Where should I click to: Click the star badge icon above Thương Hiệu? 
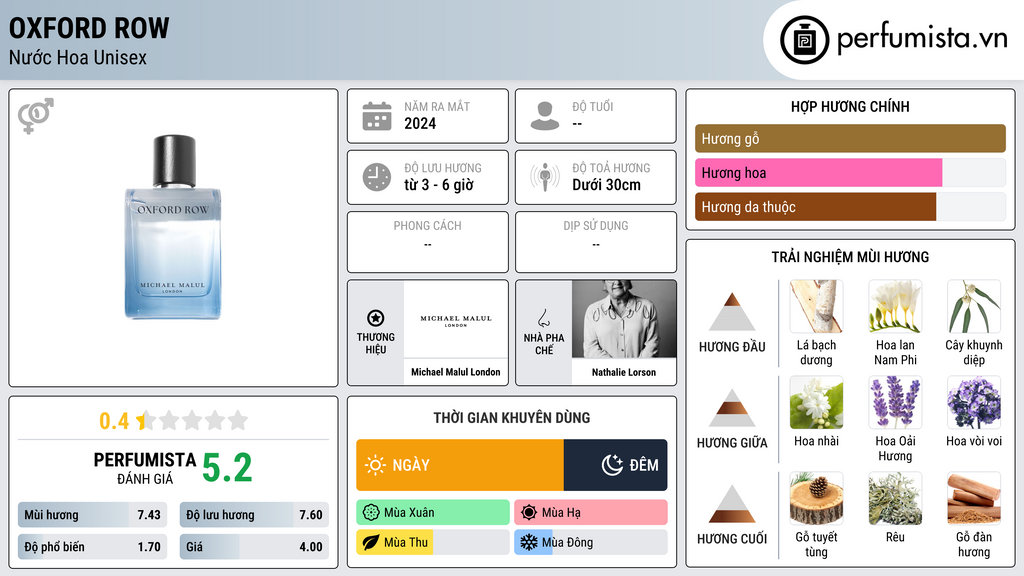[376, 318]
